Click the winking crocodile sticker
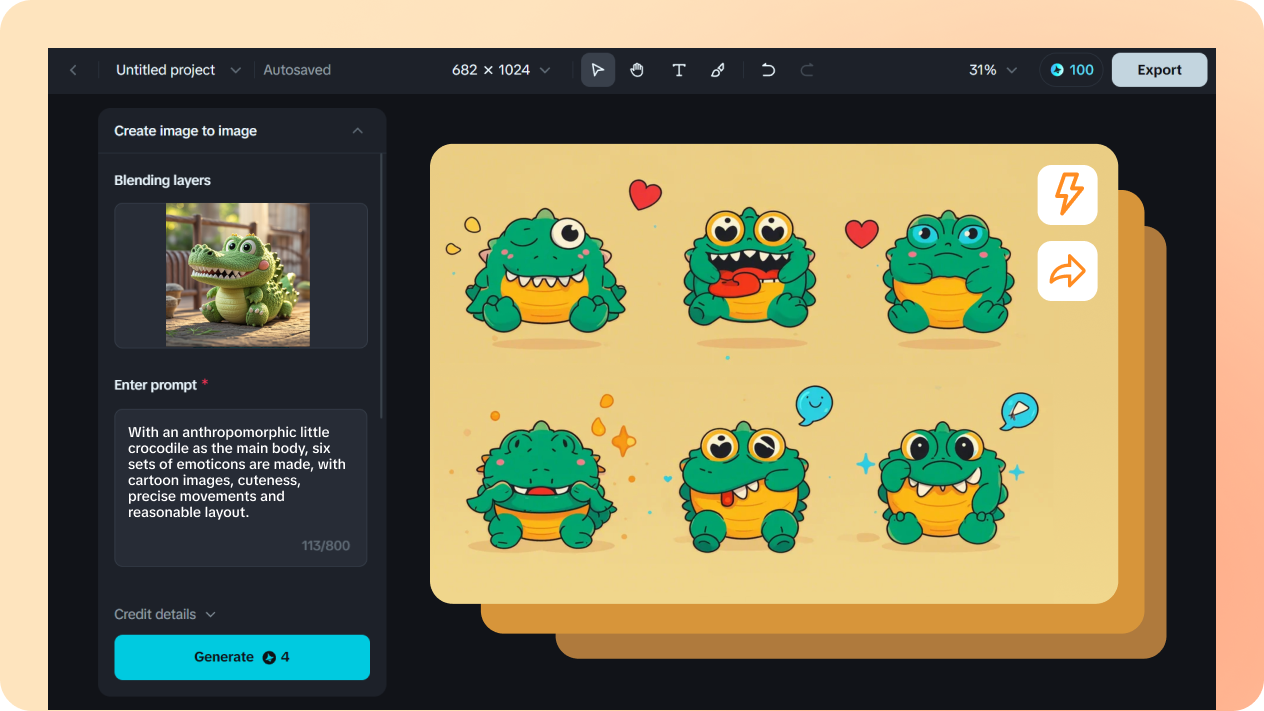This screenshot has width=1264, height=711. [545, 272]
